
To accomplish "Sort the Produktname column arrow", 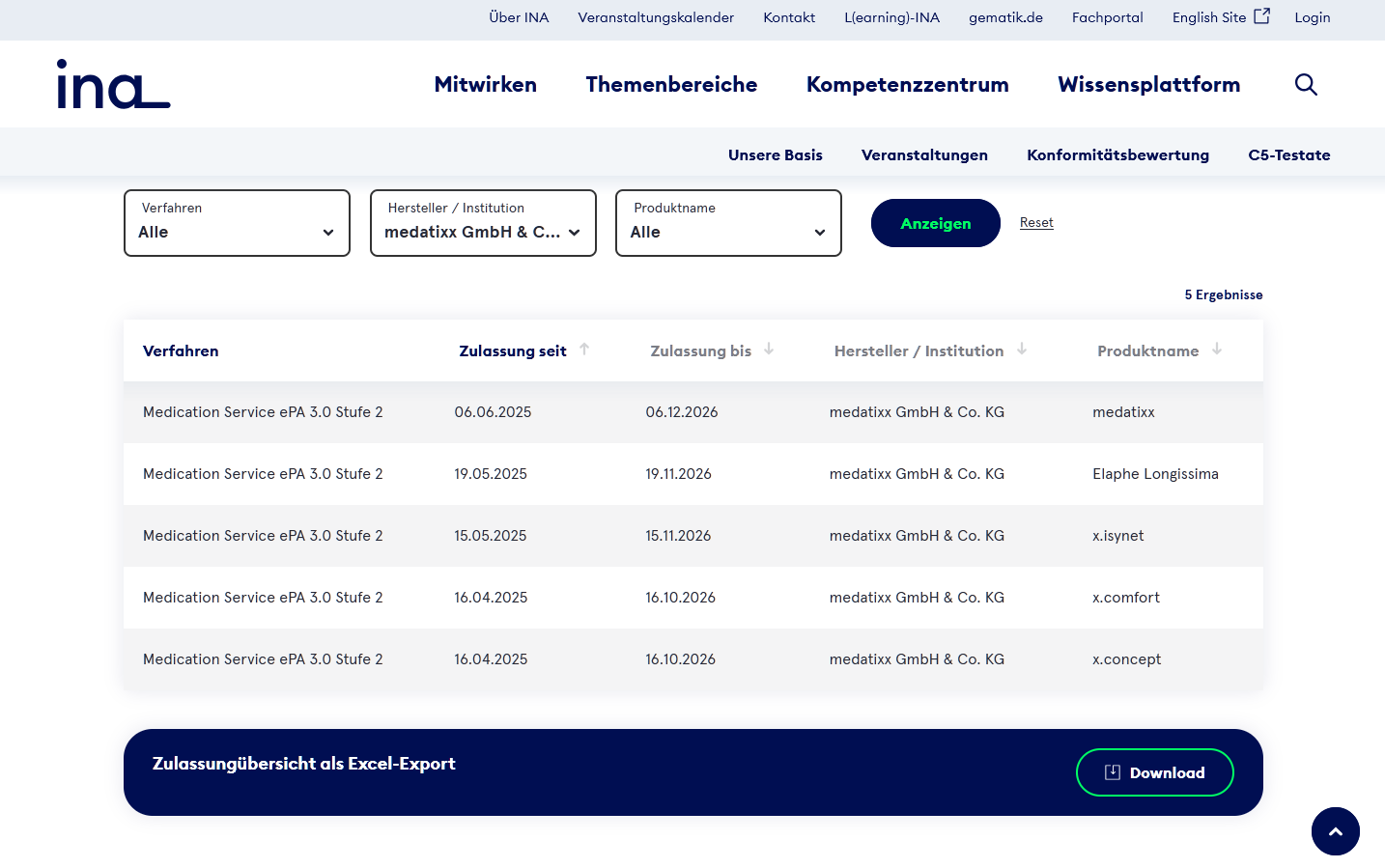I will [x=1217, y=350].
